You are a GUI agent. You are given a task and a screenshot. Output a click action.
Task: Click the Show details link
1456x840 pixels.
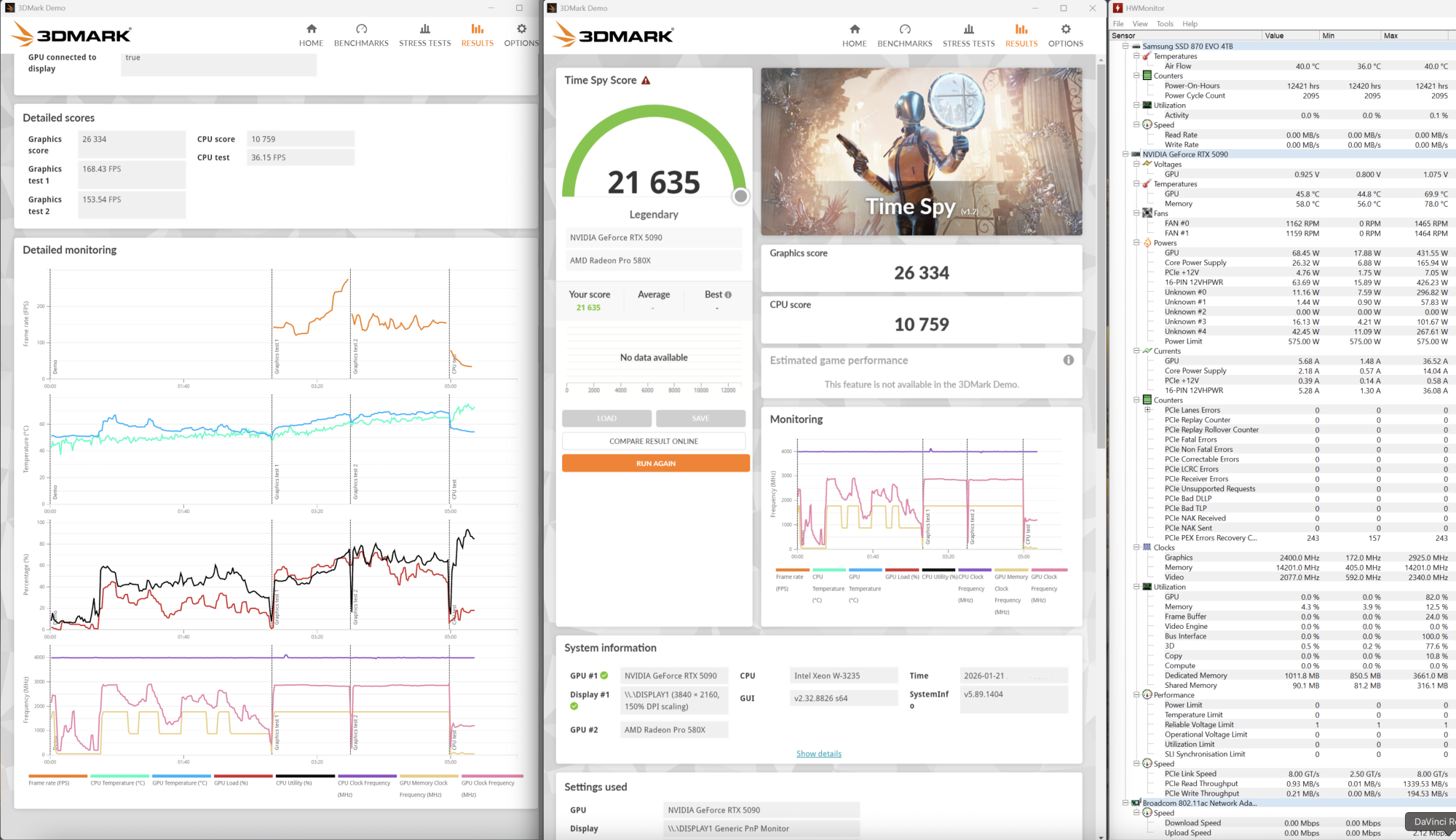pos(818,754)
